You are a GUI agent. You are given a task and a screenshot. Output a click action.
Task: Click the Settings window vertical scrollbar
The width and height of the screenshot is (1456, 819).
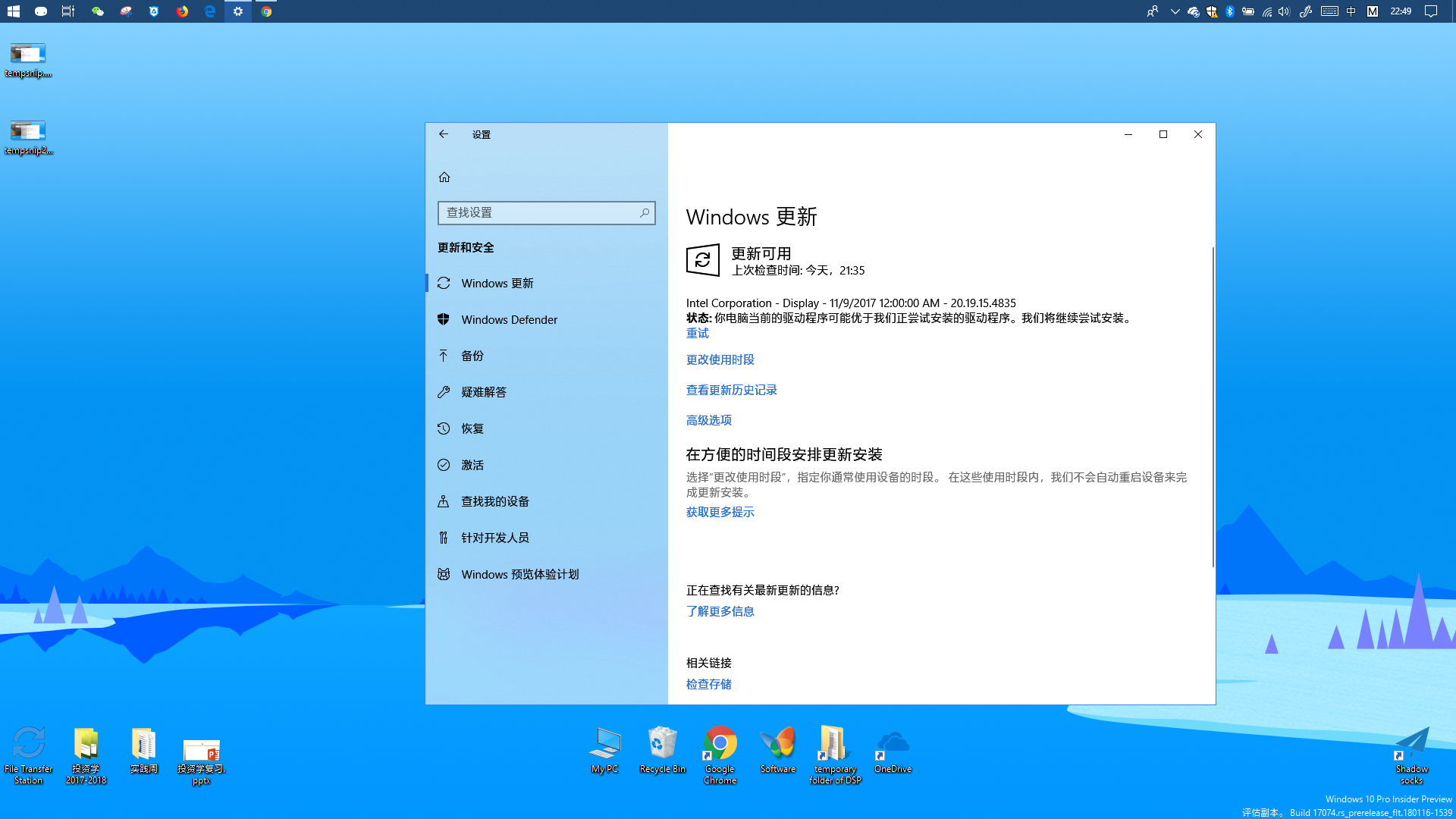click(x=1213, y=407)
